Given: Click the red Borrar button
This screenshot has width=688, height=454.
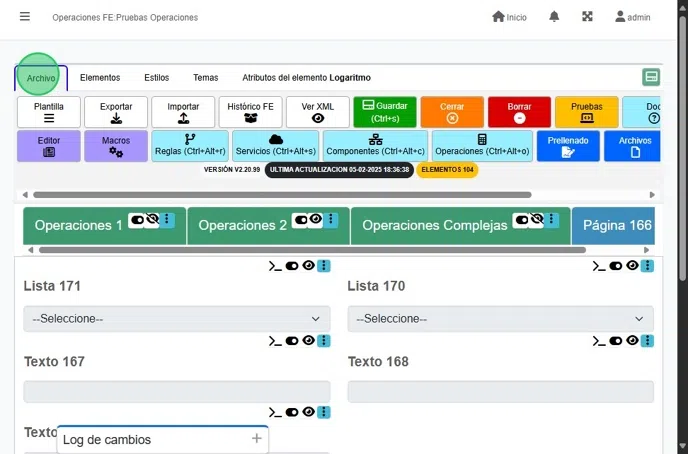Looking at the screenshot, I should click(x=519, y=112).
